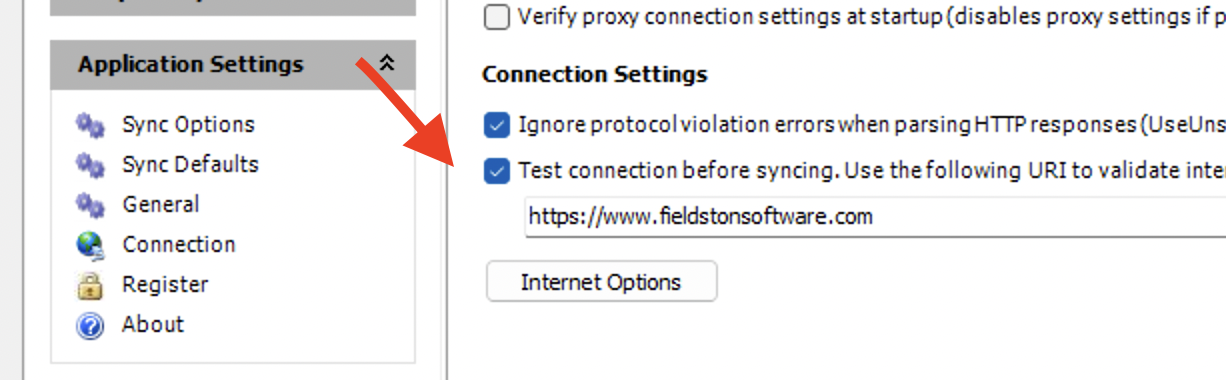Collapse the Application Settings panel chevron
This screenshot has width=1226, height=380.
[387, 64]
